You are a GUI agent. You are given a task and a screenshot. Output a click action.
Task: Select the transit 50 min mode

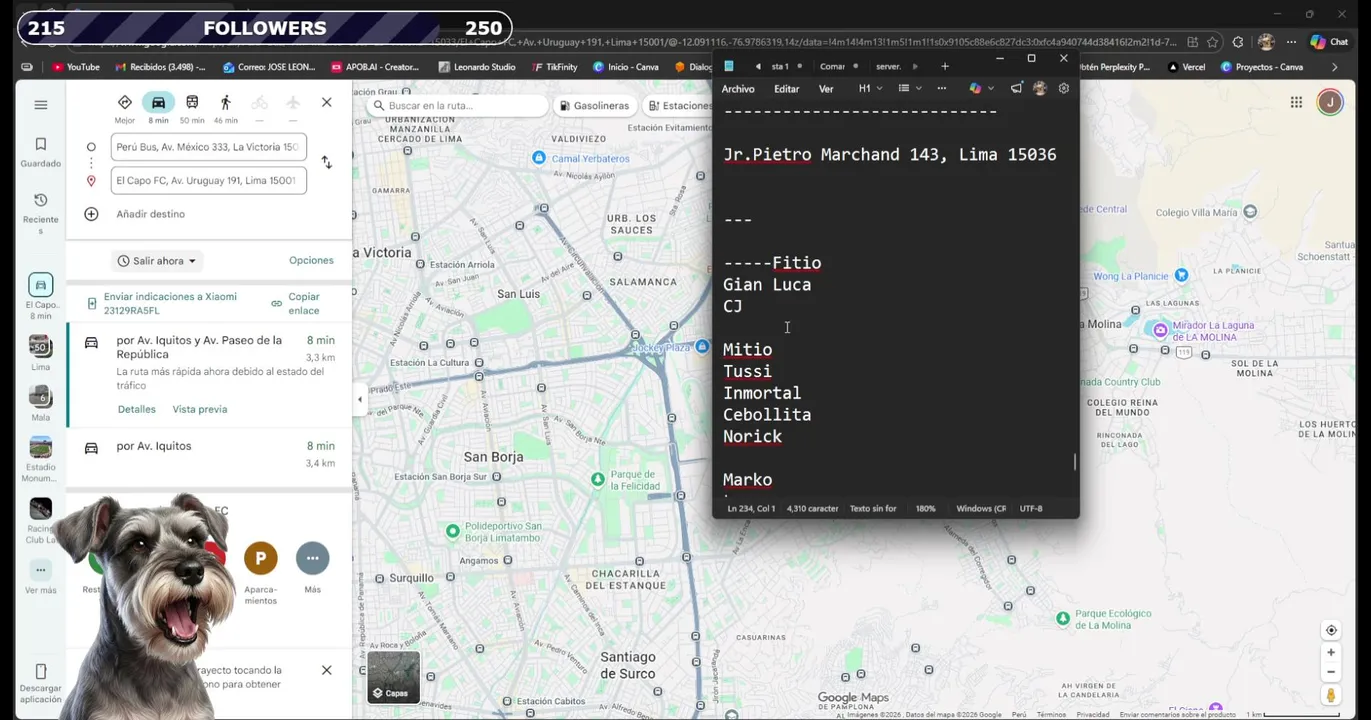[x=192, y=109]
